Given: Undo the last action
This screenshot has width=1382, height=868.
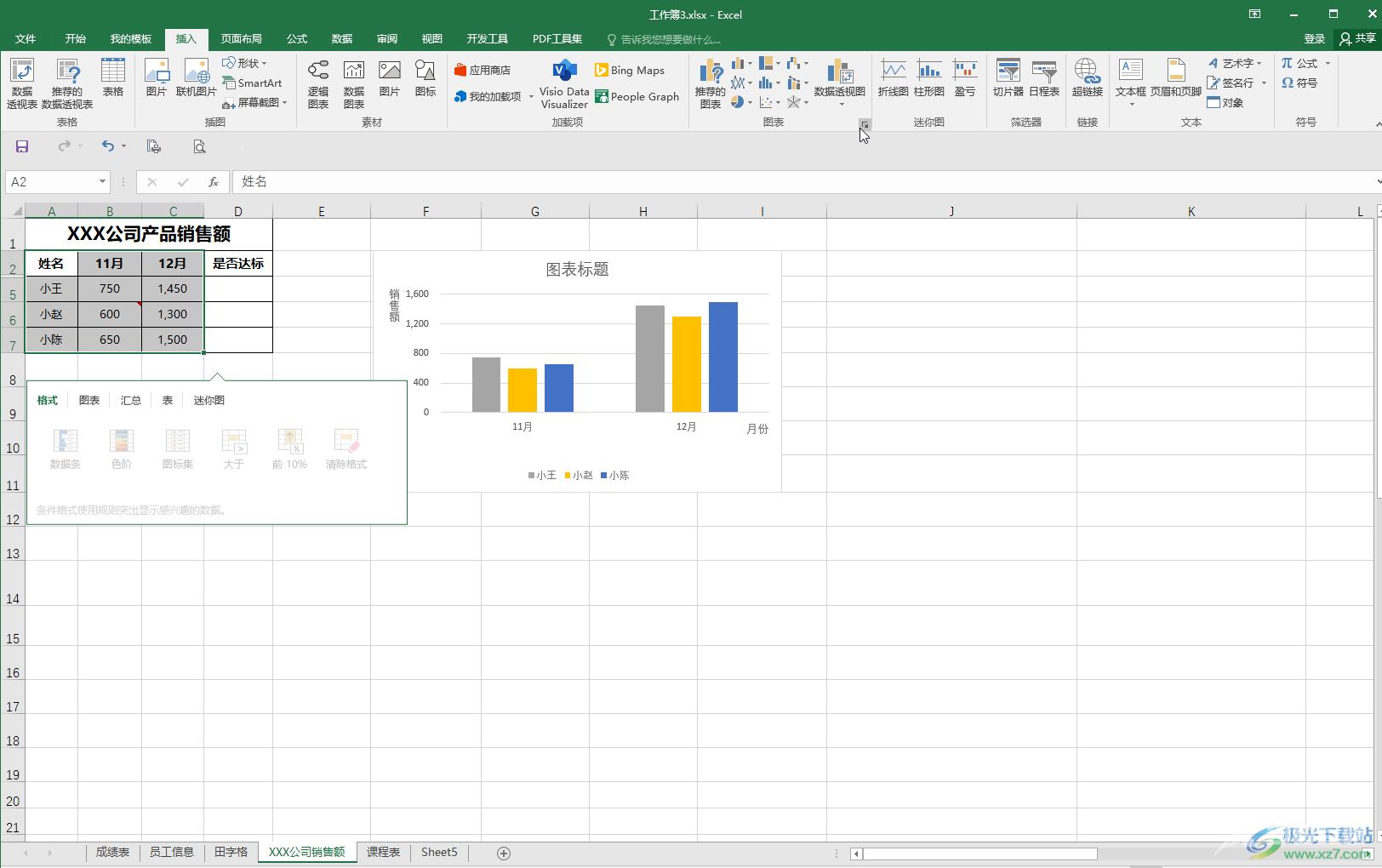Looking at the screenshot, I should (x=107, y=146).
